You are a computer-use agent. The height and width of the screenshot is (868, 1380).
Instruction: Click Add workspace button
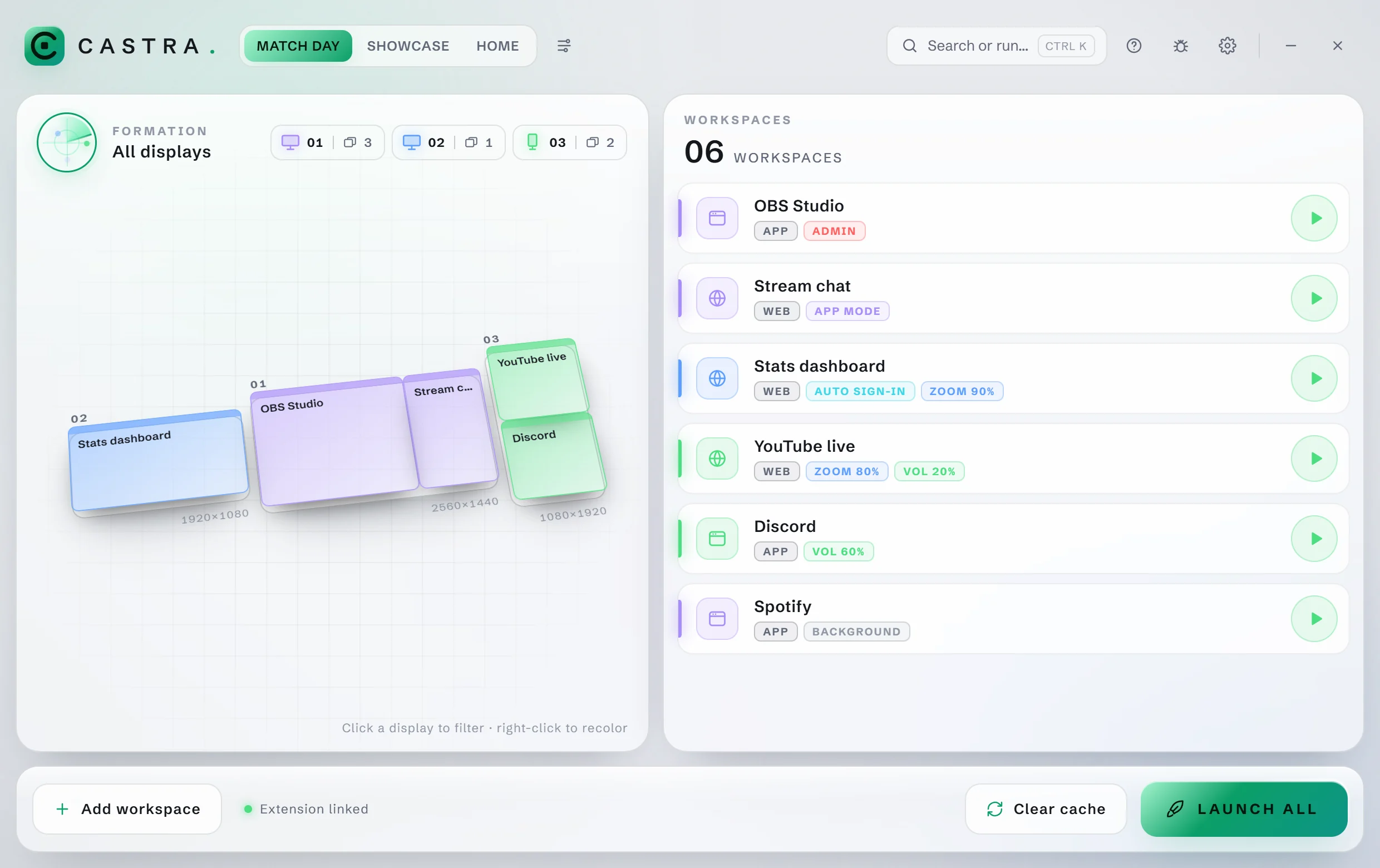click(x=127, y=809)
